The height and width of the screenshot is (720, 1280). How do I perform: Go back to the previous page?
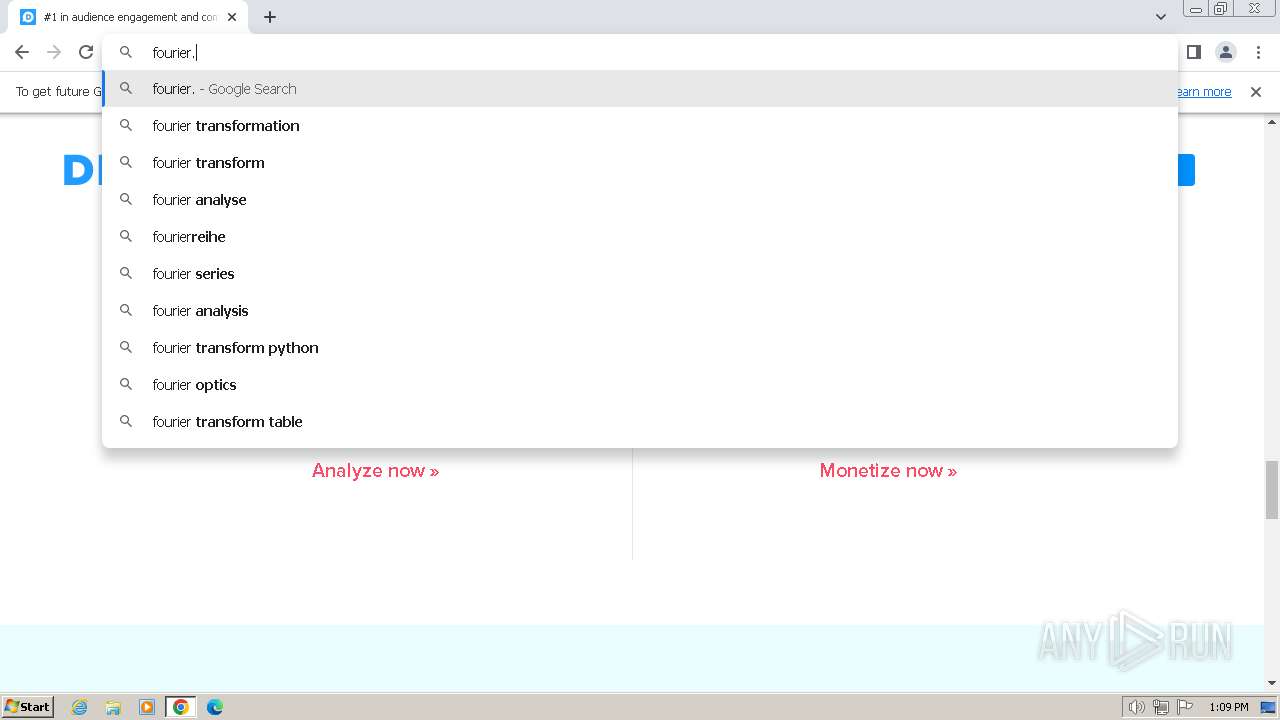[22, 52]
